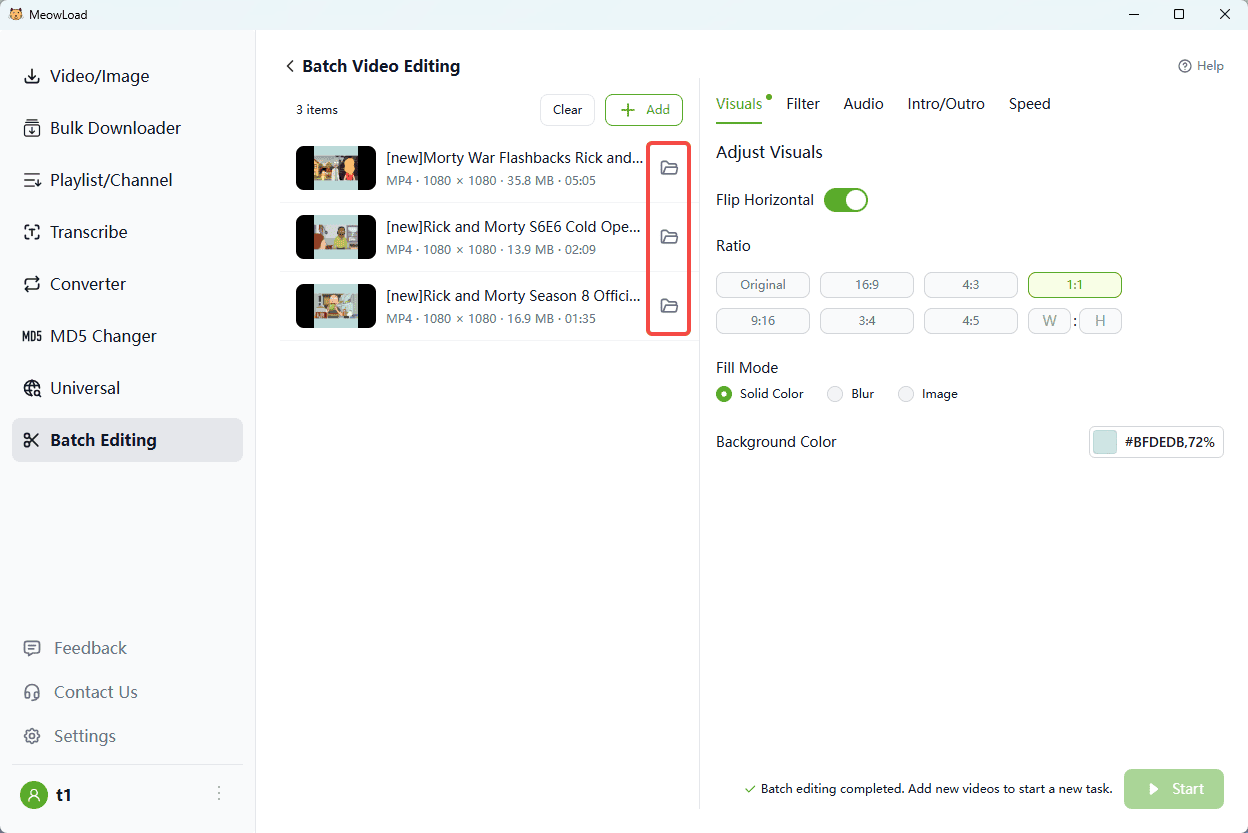Click the background color swatch
The image size is (1248, 833).
pos(1105,442)
